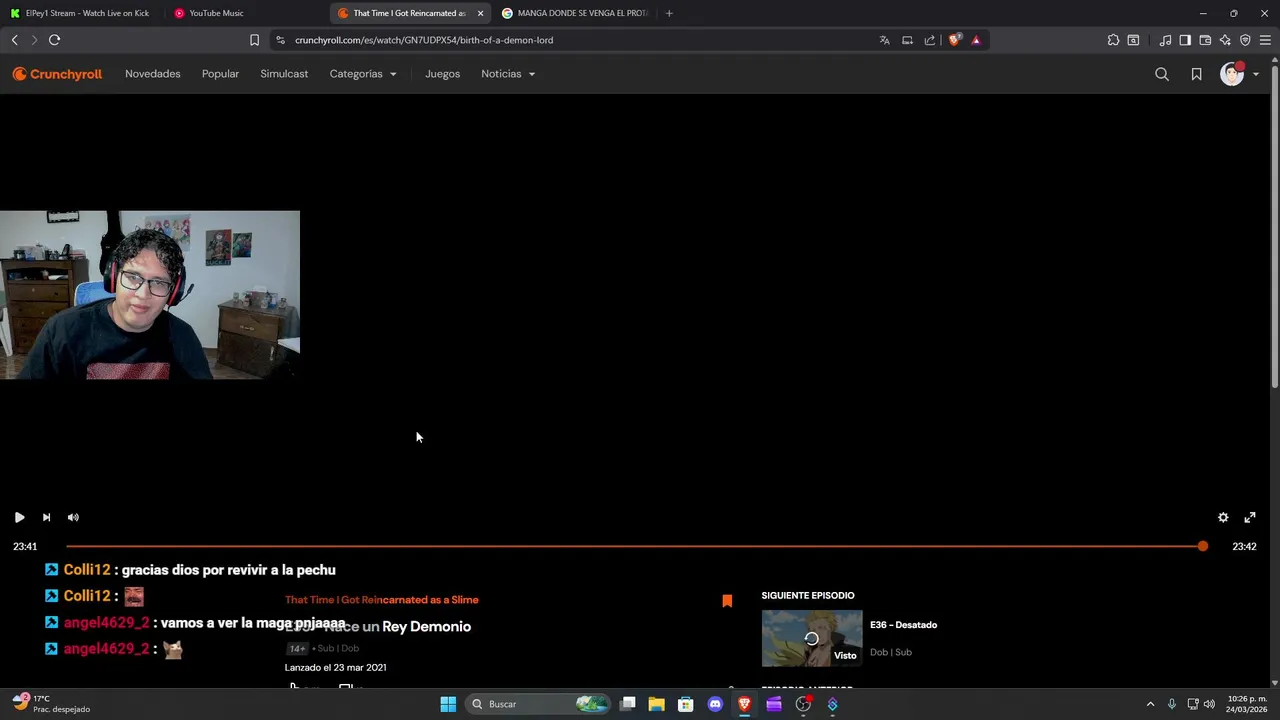Play the video with the play button

pos(19,517)
